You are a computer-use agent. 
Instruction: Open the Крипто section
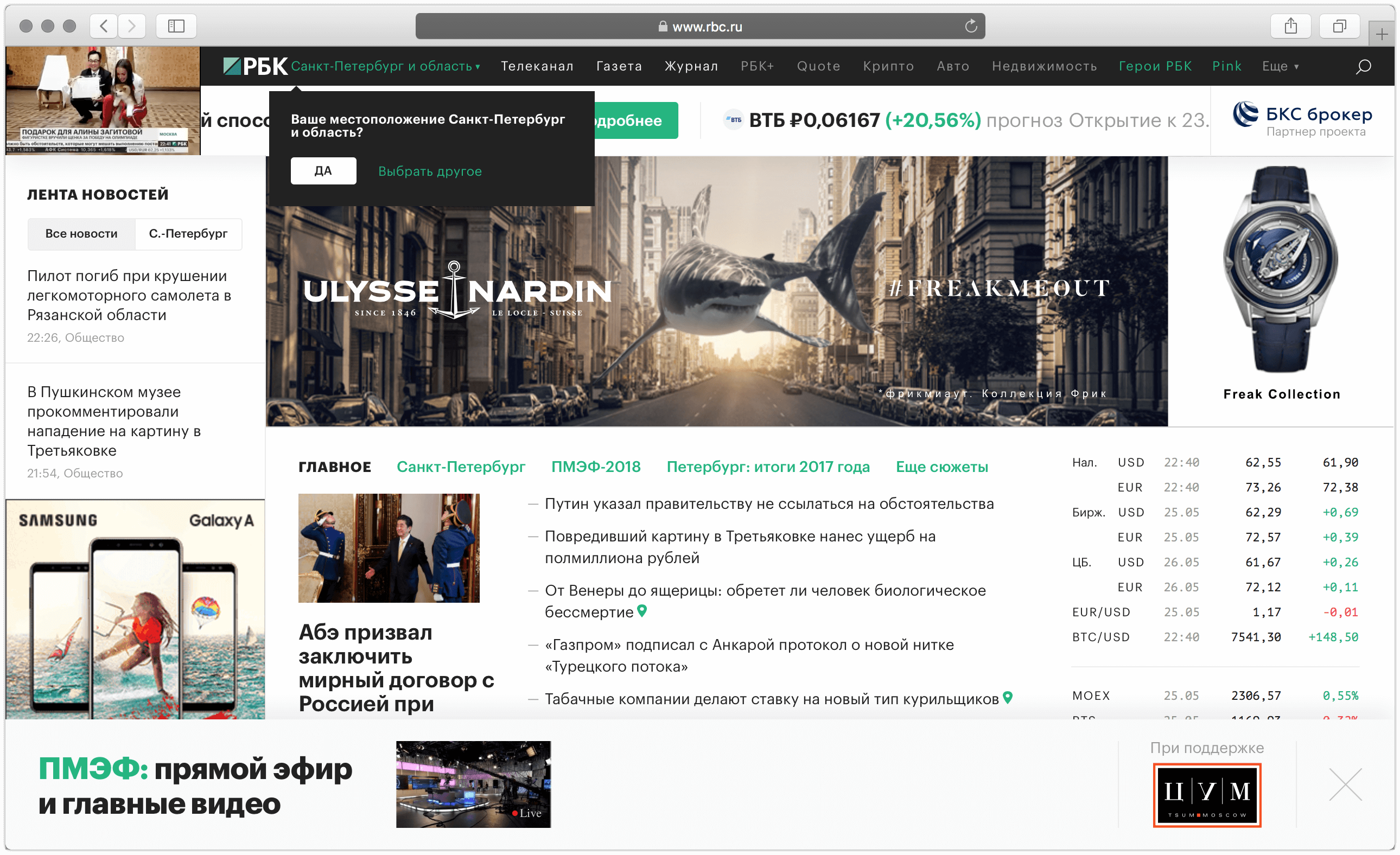point(888,66)
